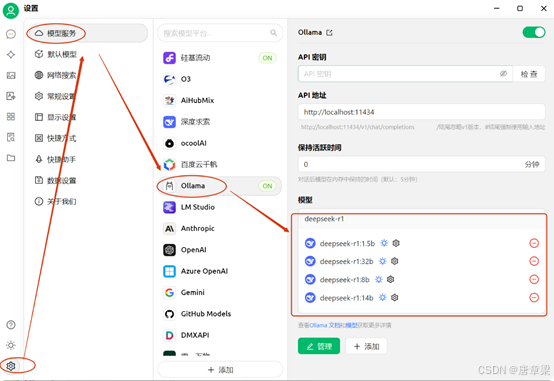Select 数据设置 settings menu
Viewport: 554px width, 381px height.
[x=87, y=180]
